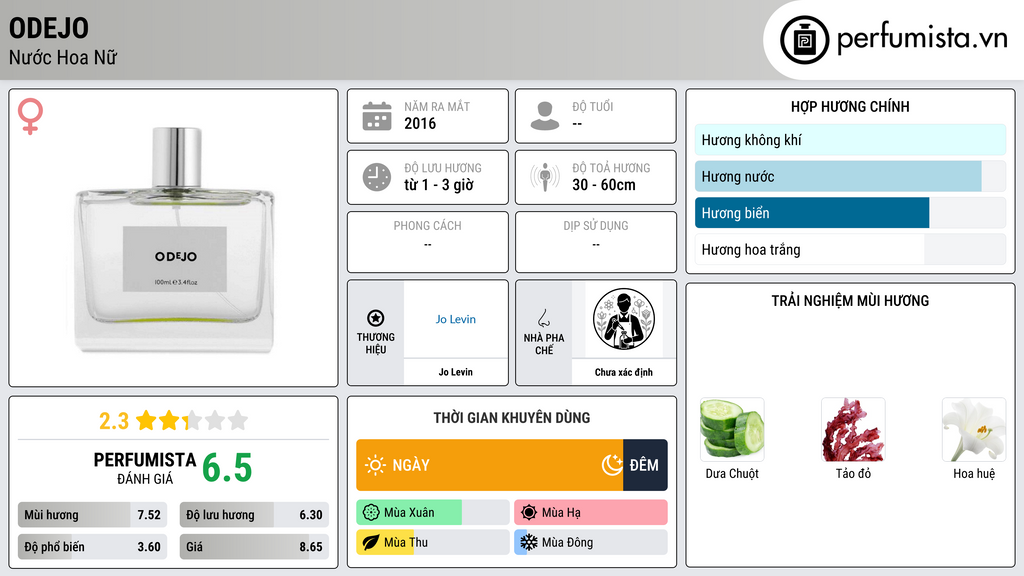The image size is (1024, 576).
Task: Click the sillage icon beside Độ toả hương
Action: pyautogui.click(x=545, y=177)
